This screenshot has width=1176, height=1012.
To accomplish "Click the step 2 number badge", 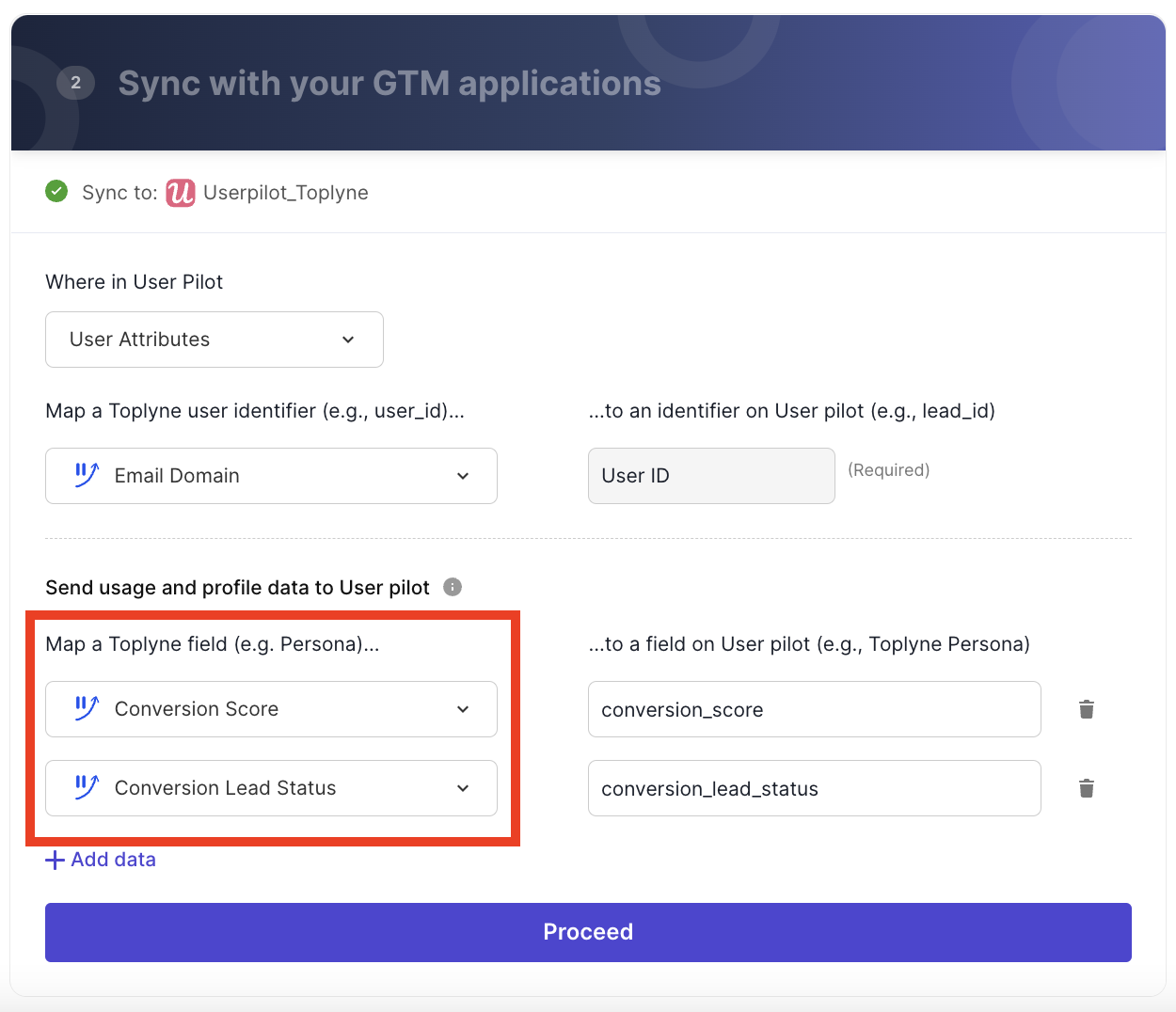I will [x=76, y=83].
